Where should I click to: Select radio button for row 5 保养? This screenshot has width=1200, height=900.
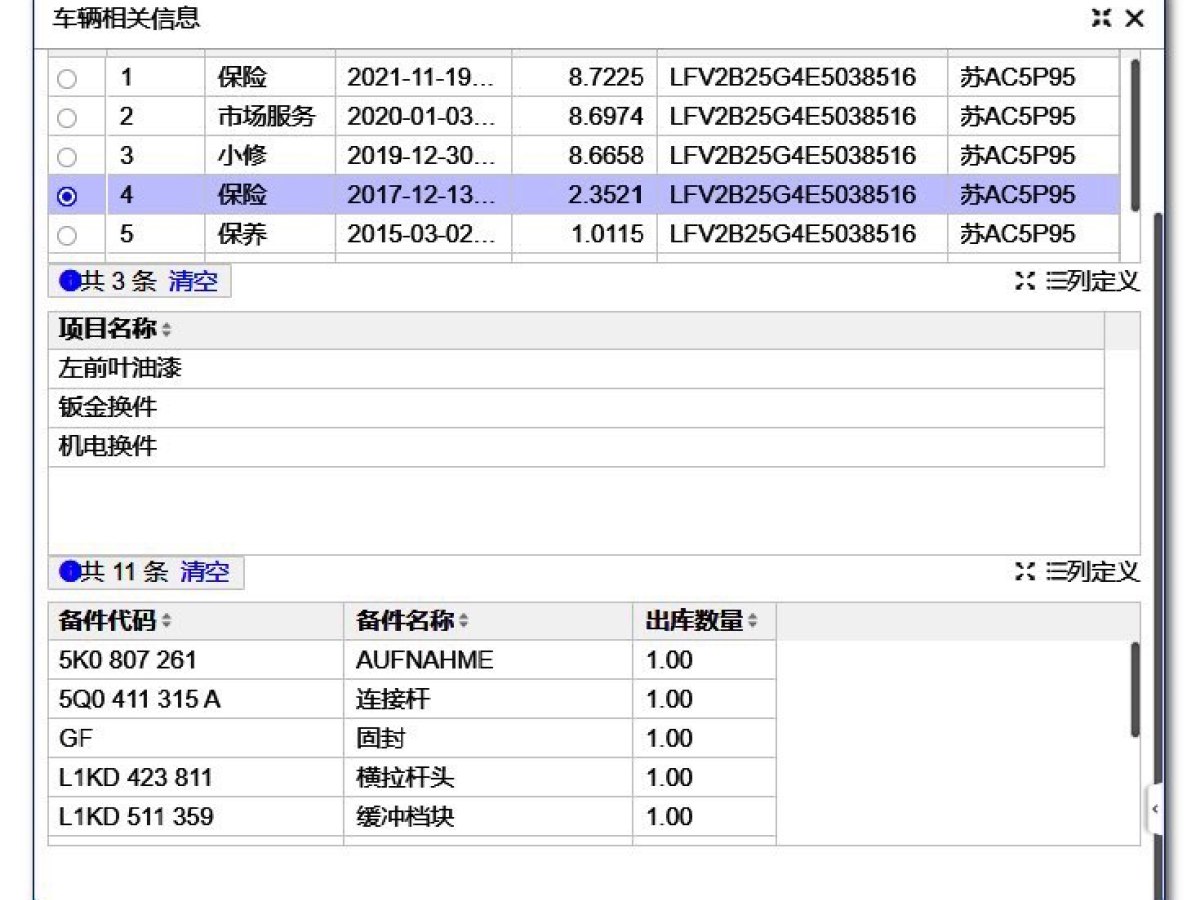[x=67, y=236]
